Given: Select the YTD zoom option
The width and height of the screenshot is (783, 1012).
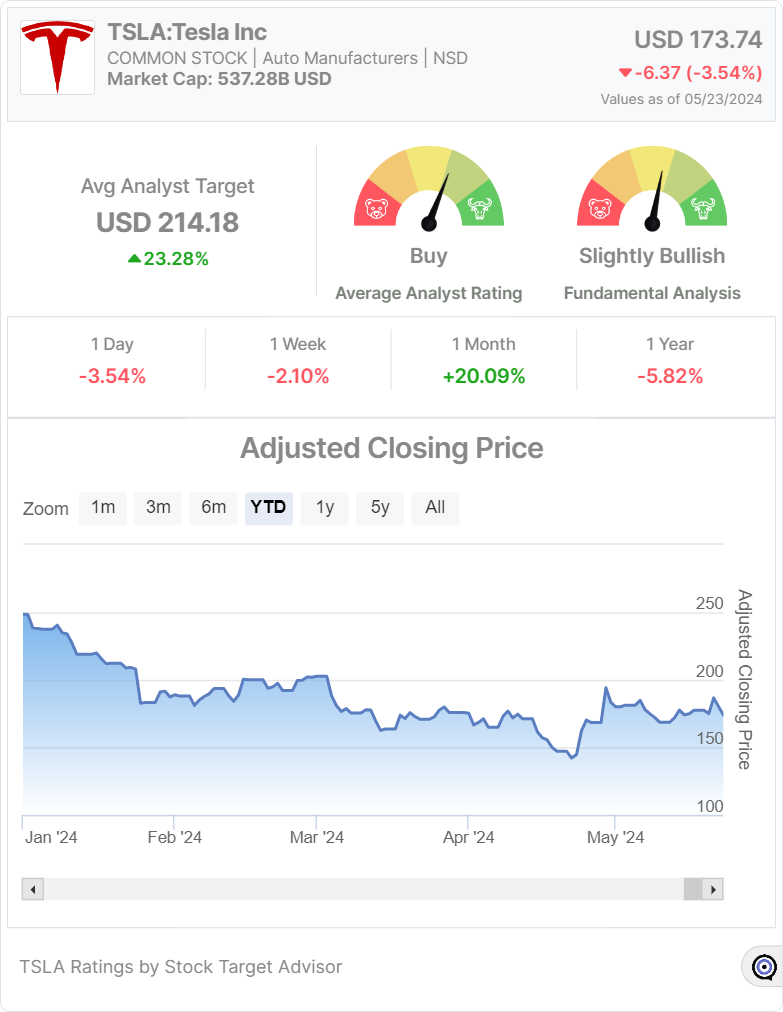Looking at the screenshot, I should point(268,507).
